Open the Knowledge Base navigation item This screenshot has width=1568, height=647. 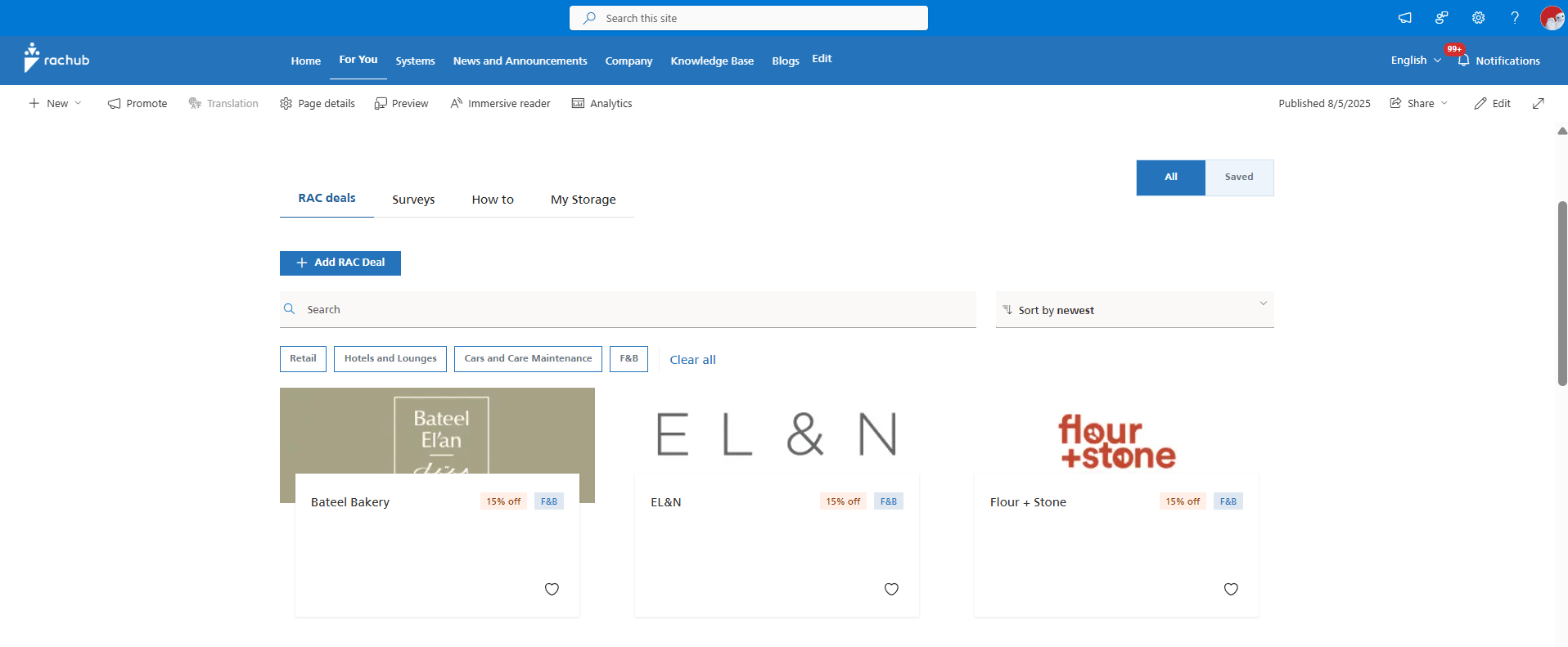coord(712,61)
